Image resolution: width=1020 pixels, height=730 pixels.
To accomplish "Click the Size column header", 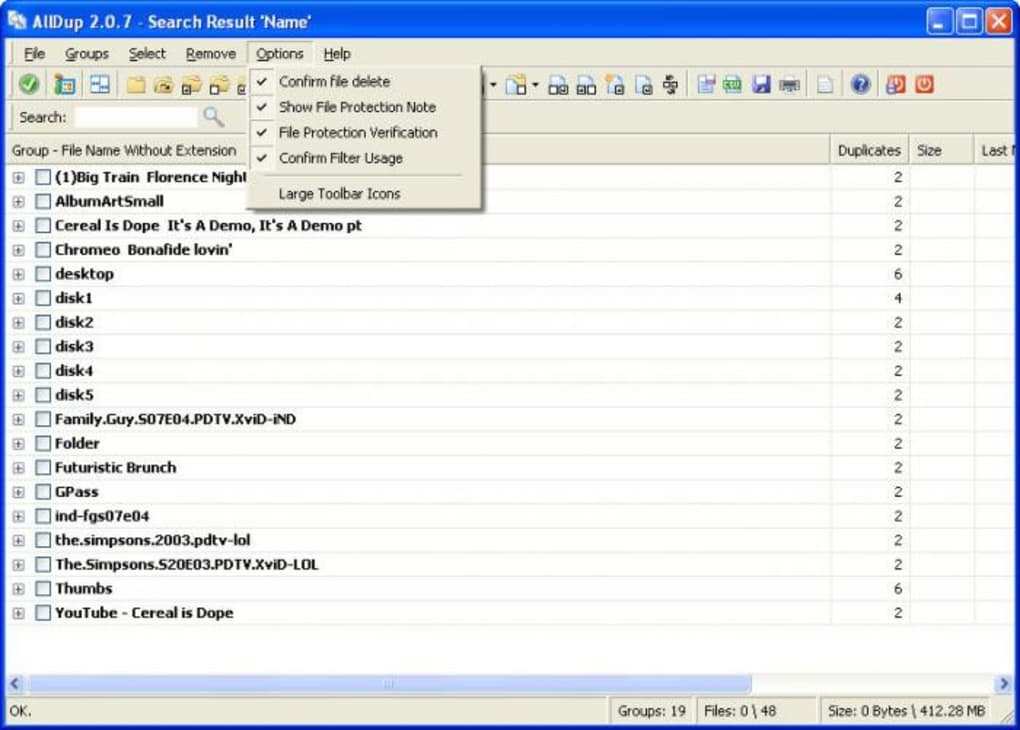I will point(929,150).
